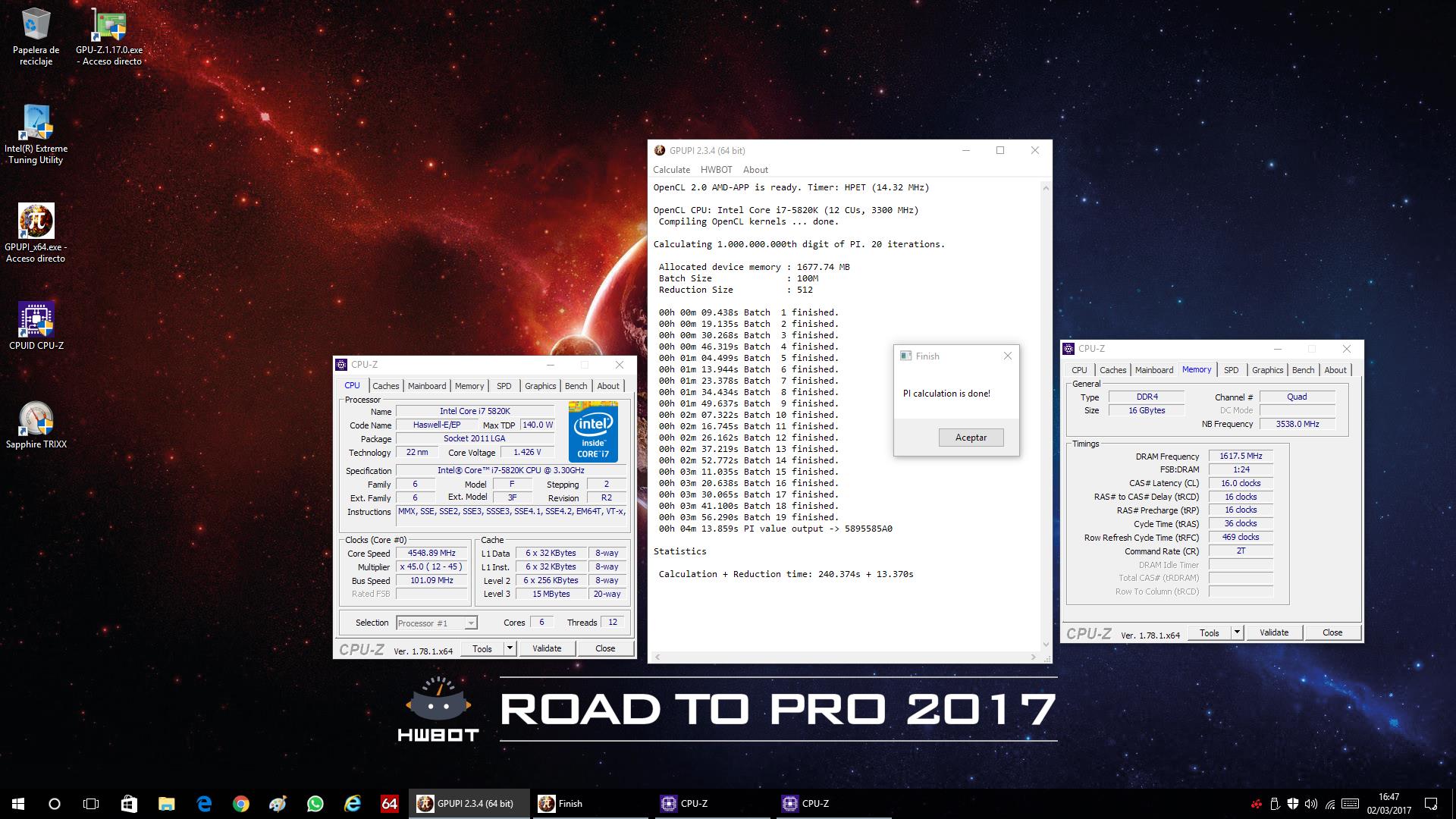Switch to Graphics tab in left CPU-Z

click(541, 386)
